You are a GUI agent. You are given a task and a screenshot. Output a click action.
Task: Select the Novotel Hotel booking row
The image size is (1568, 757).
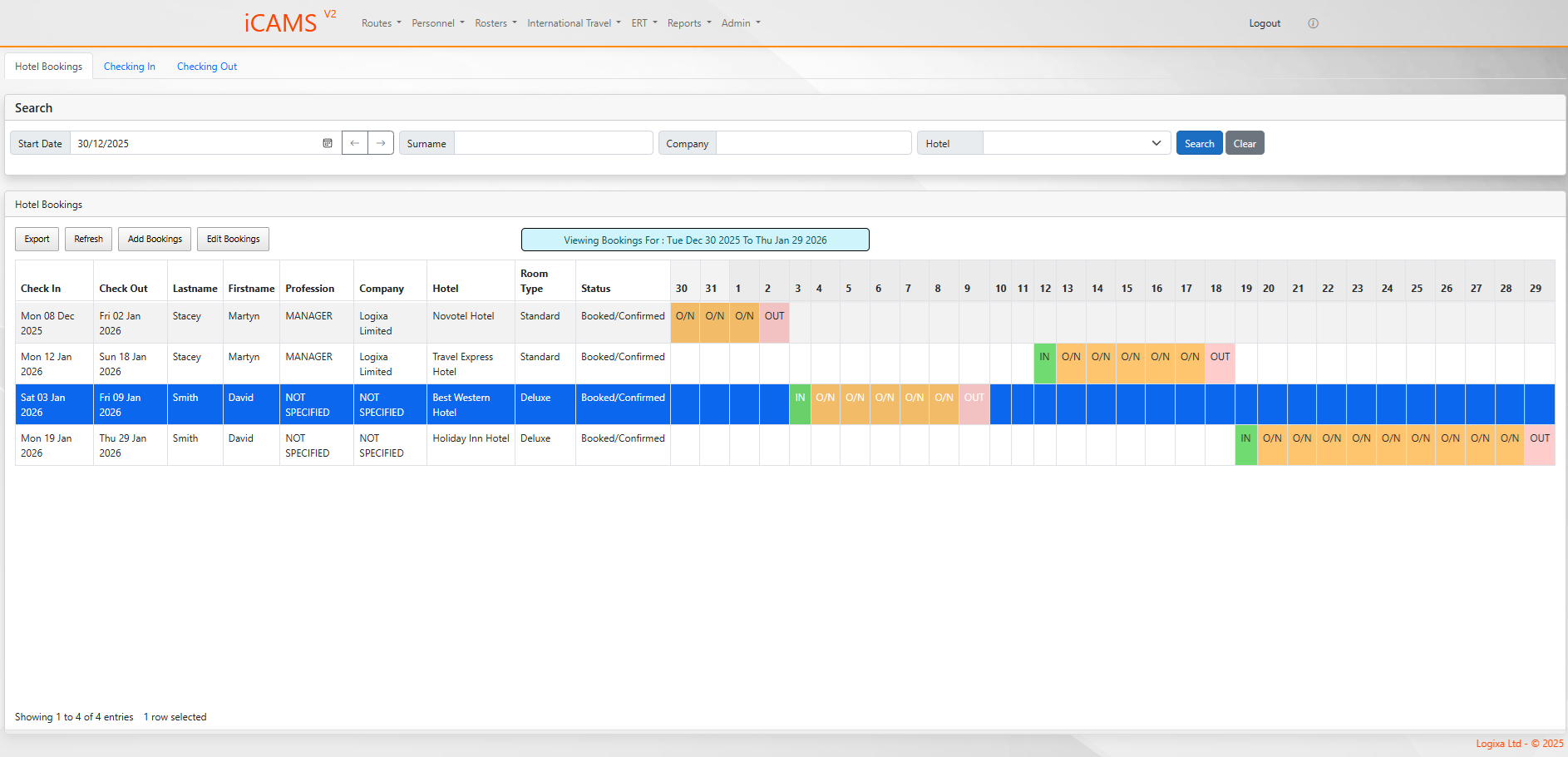tap(463, 323)
